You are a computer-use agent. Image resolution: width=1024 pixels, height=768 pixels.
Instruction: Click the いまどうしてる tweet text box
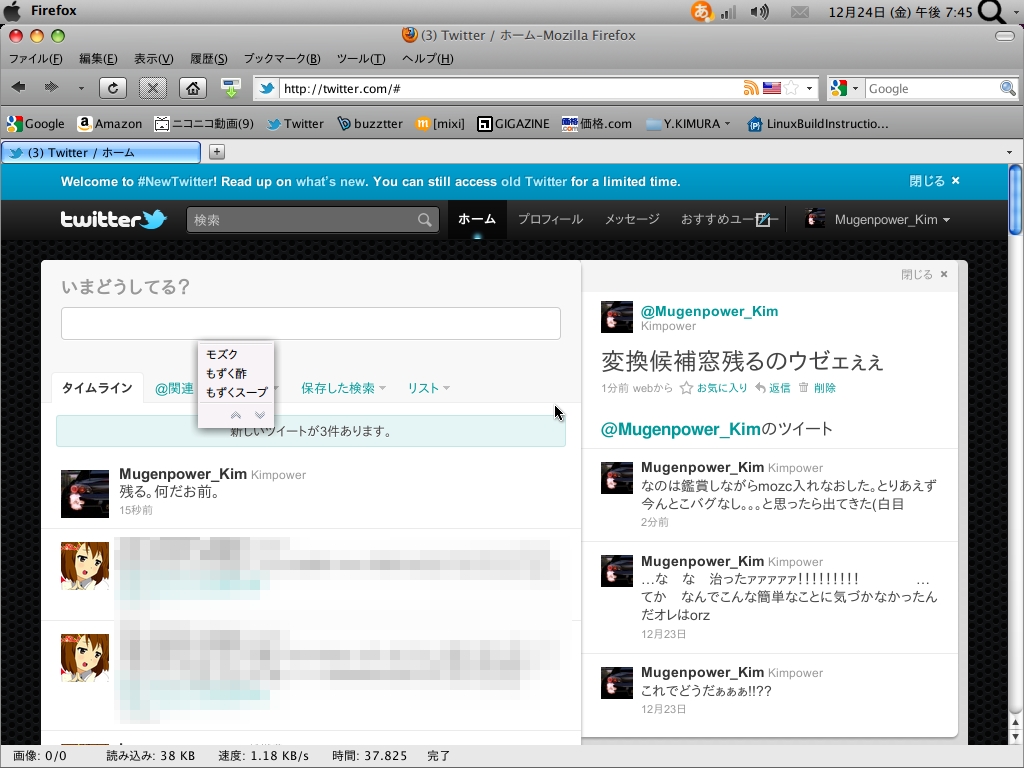[311, 323]
